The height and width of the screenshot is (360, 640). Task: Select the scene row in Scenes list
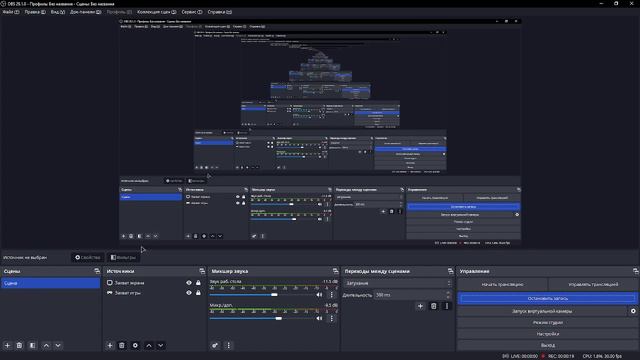[50, 283]
